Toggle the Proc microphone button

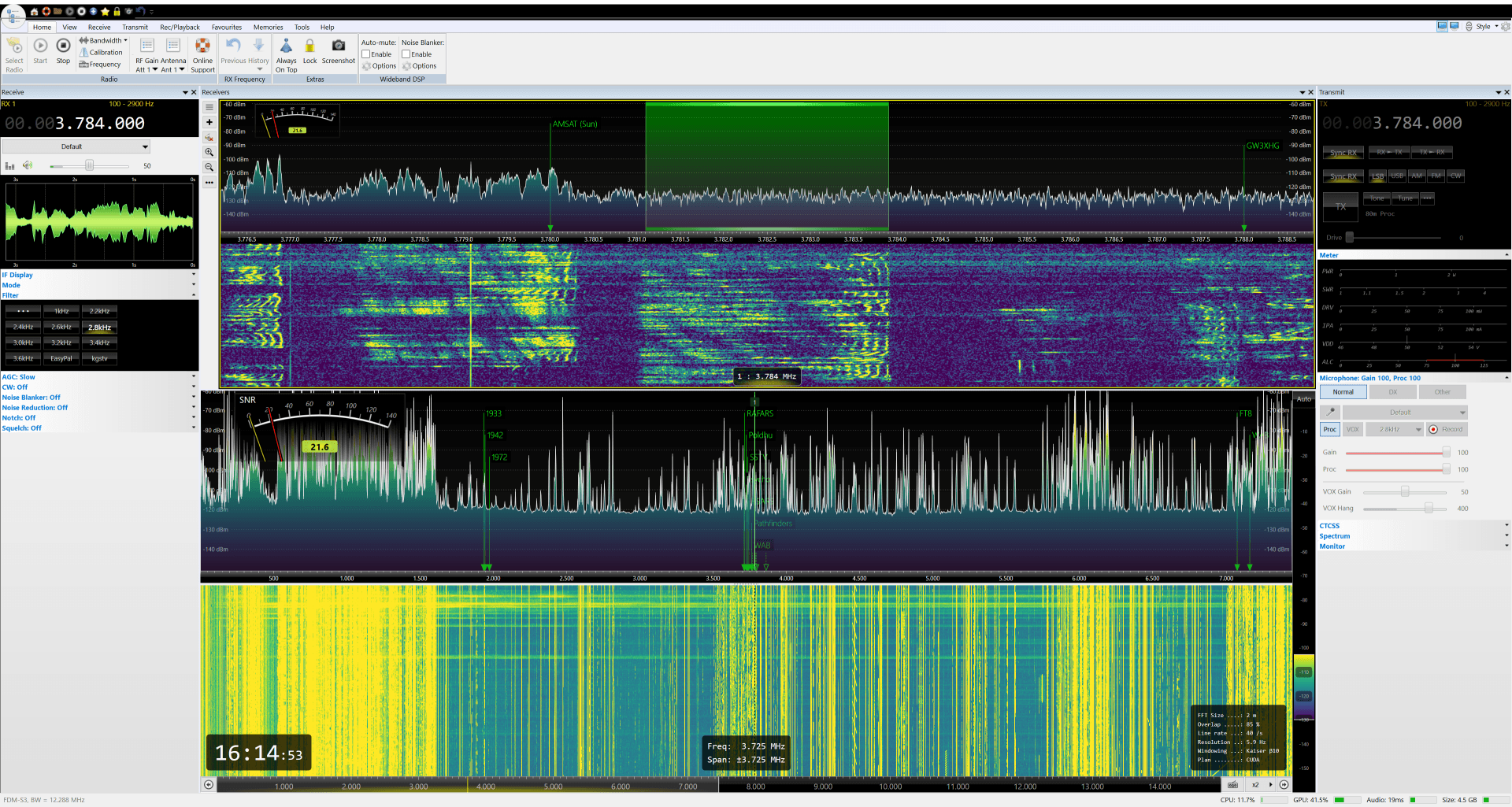[1330, 429]
